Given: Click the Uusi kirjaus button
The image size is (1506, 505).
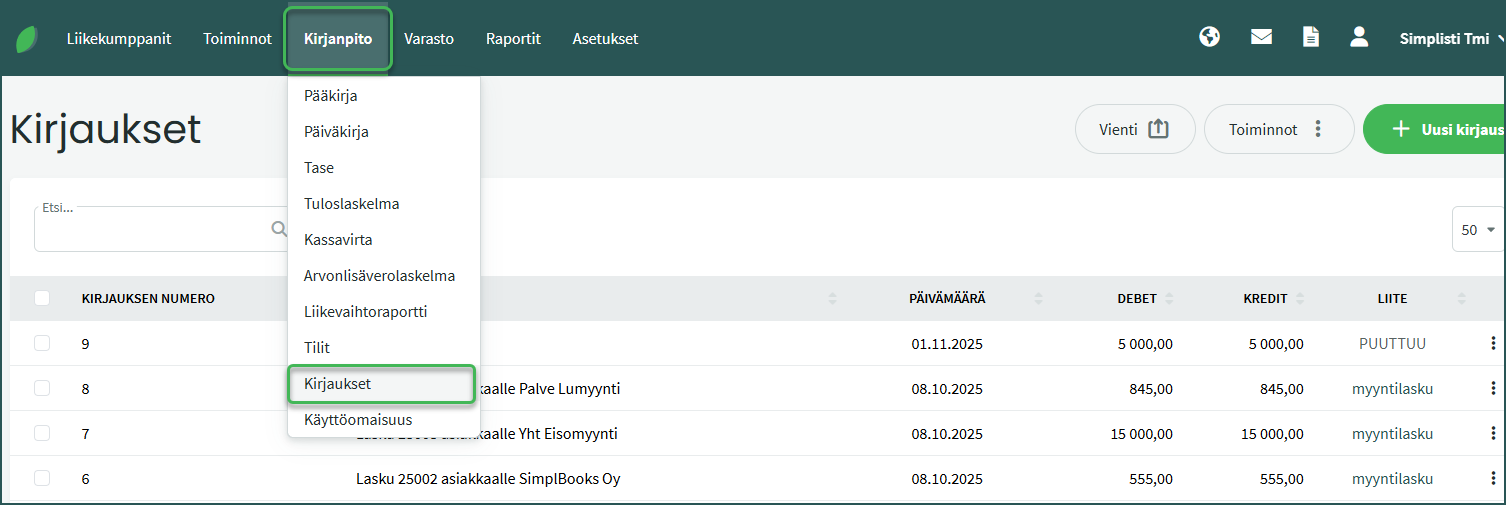Looking at the screenshot, I should tap(1438, 129).
